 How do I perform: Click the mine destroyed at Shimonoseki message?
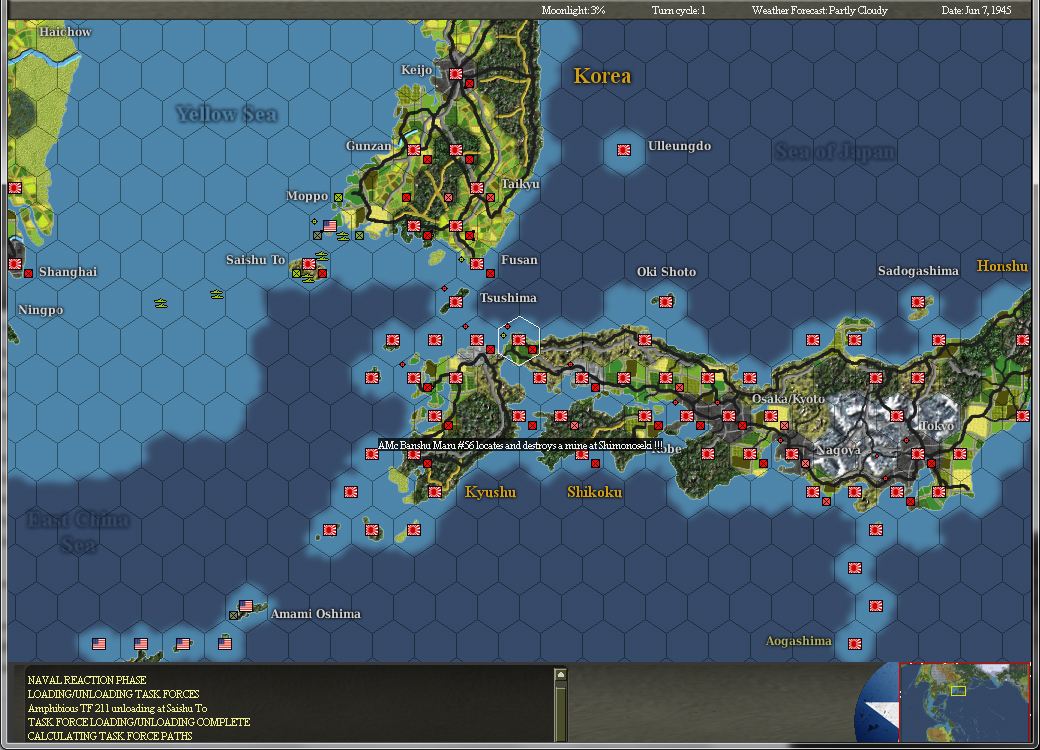[x=521, y=445]
